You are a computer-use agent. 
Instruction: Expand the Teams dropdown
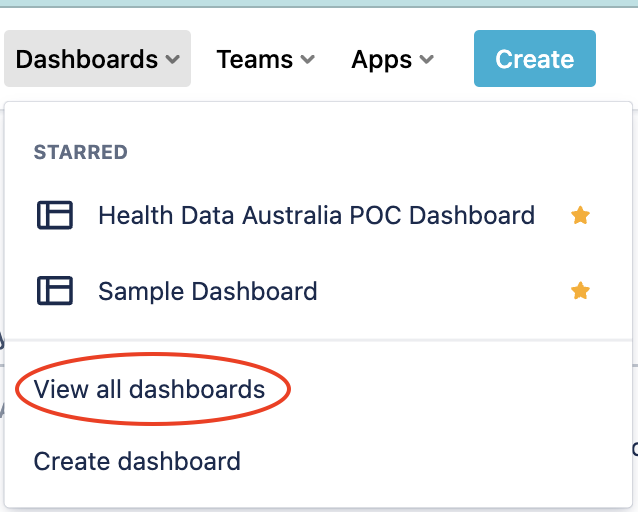coord(265,59)
